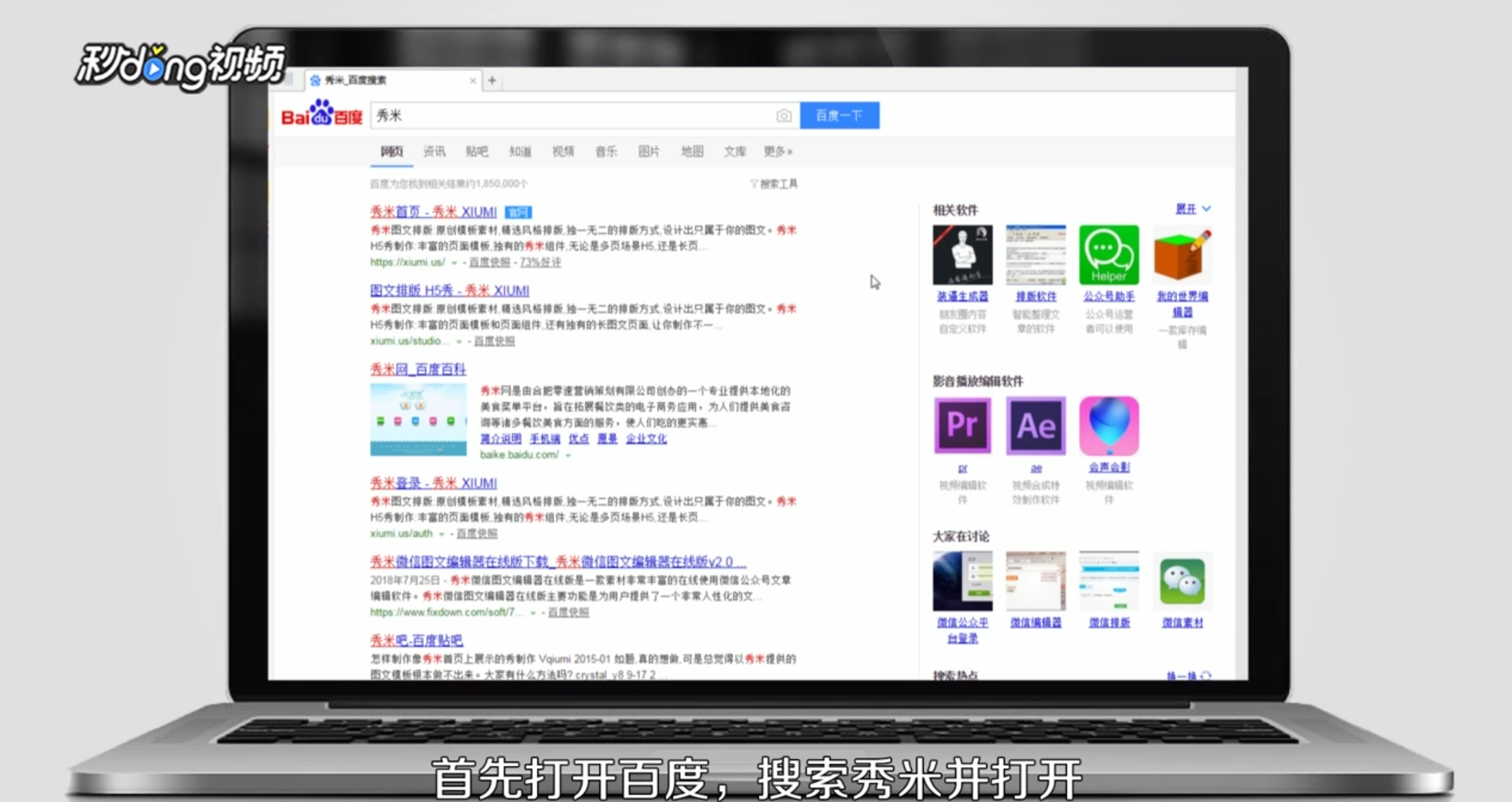Click the 微信公众平台登录 thumbnail
The image size is (1512, 802).
pyautogui.click(x=962, y=581)
